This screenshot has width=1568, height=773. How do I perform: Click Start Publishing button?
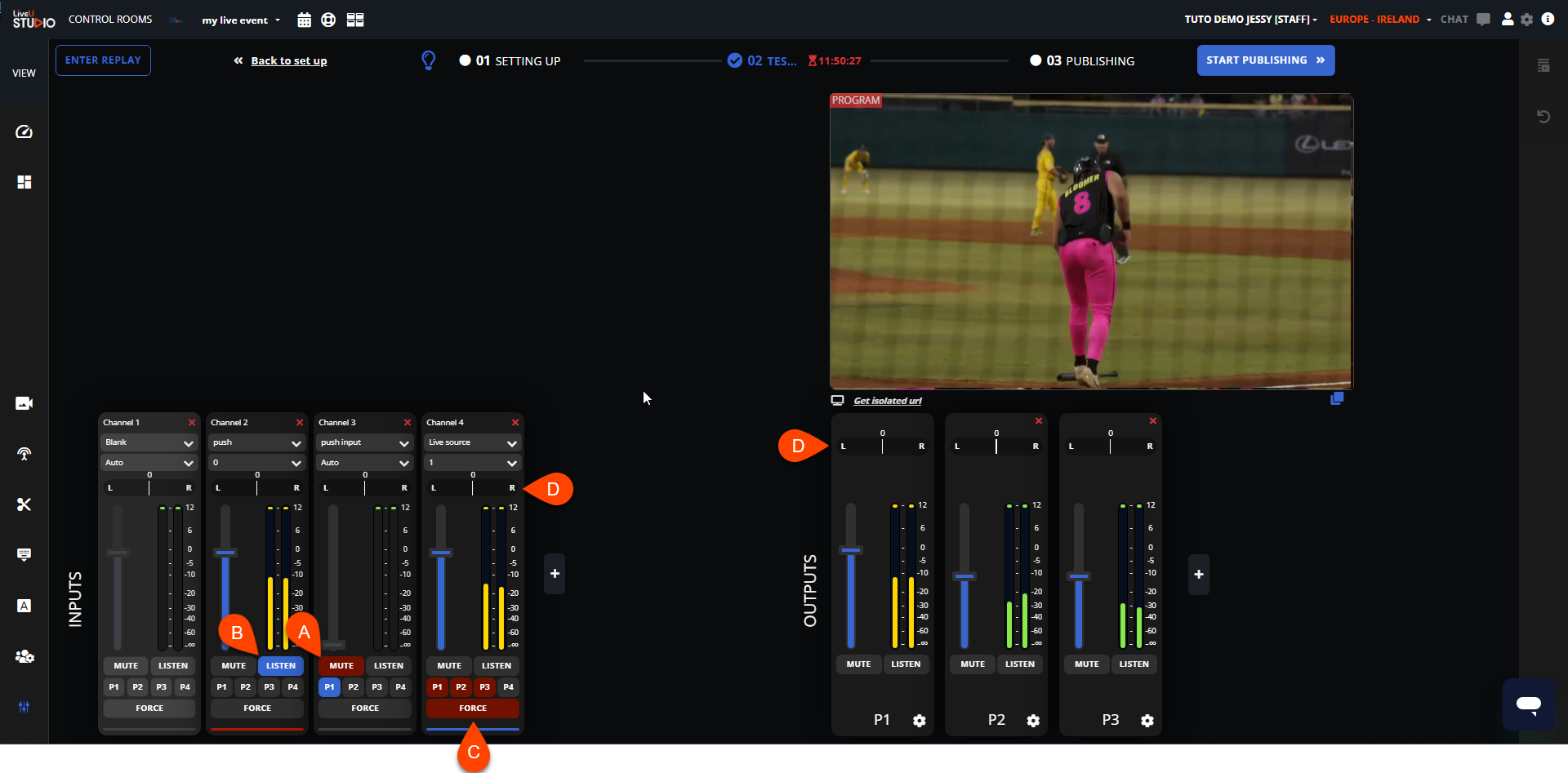(x=1265, y=60)
